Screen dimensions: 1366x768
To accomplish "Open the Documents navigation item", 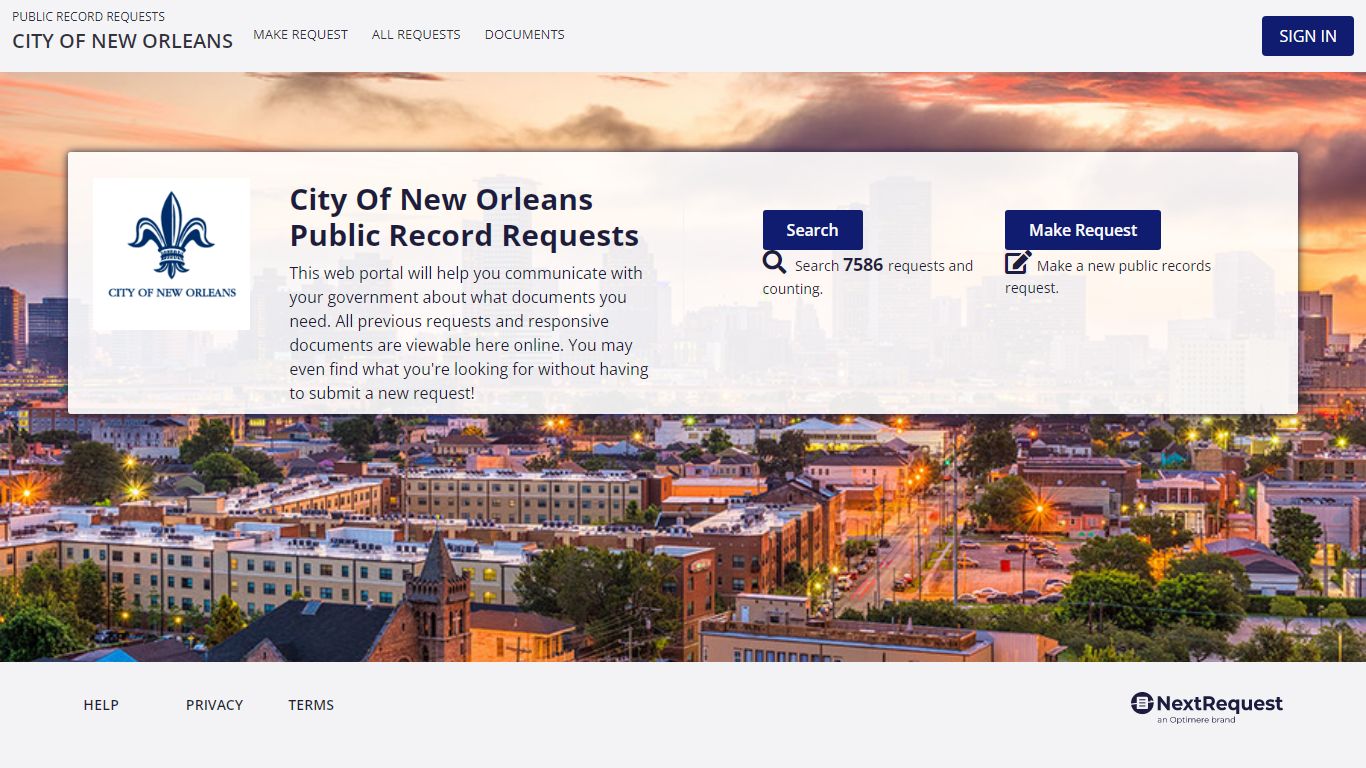I will [524, 34].
